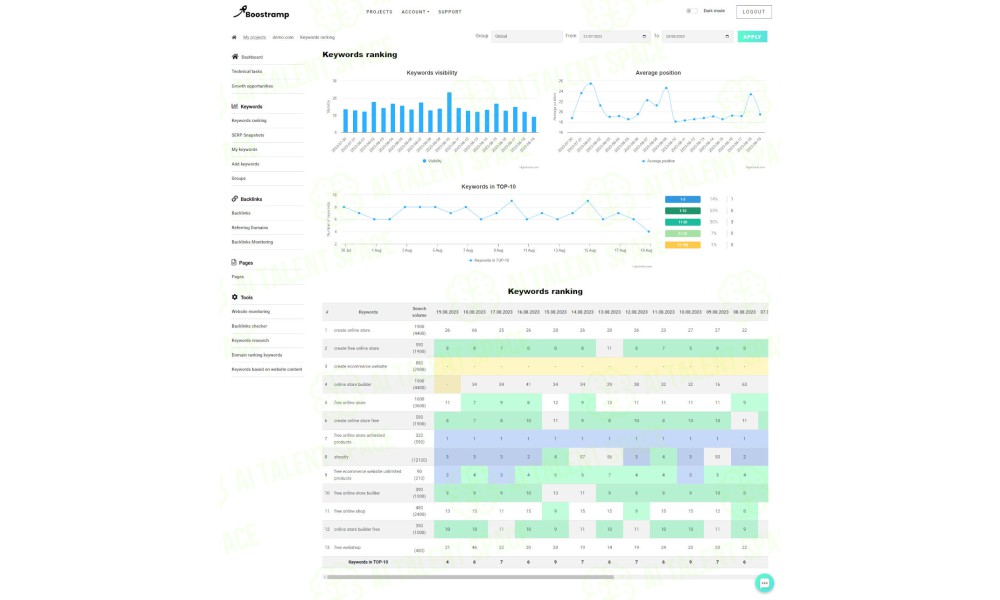
Task: Click the table horizontal scrollbar
Action: tap(470, 577)
